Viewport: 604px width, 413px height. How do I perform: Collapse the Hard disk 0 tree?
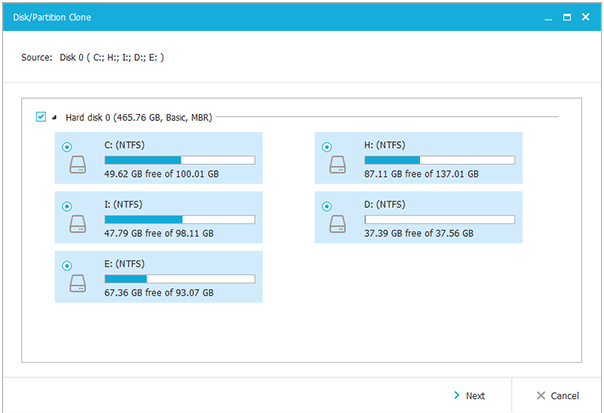[54, 118]
